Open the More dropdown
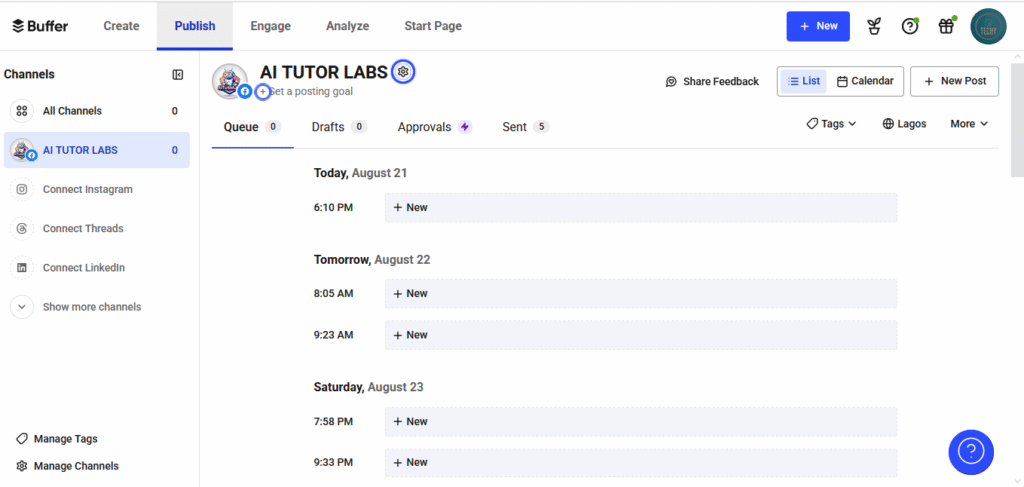This screenshot has height=487, width=1024. [x=969, y=124]
